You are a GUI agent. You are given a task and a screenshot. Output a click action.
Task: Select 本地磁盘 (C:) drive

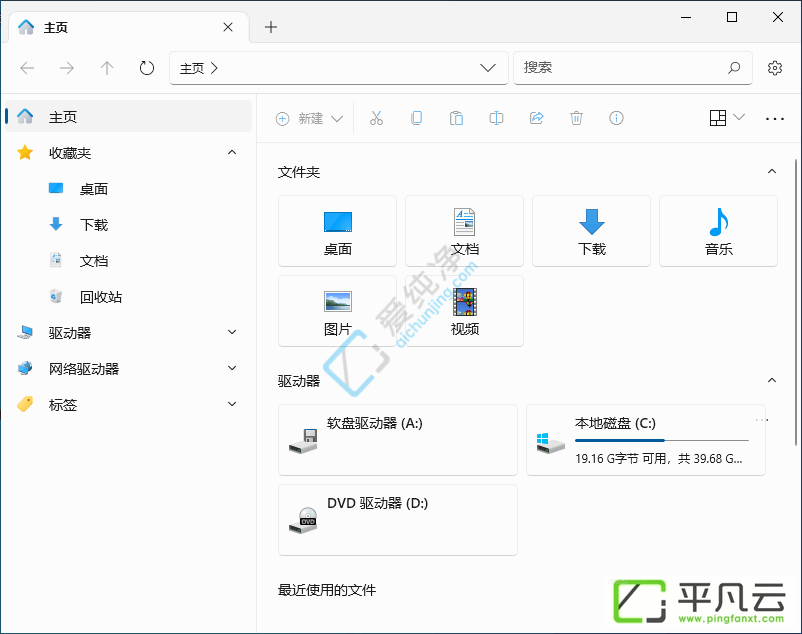646,440
